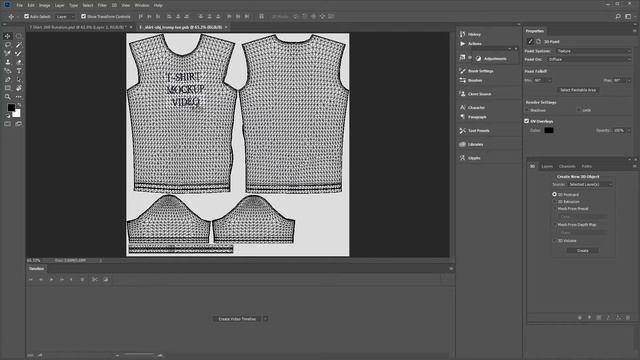Viewport: 640px width, 360px height.
Task: Open the Window menu
Action: [142, 5]
